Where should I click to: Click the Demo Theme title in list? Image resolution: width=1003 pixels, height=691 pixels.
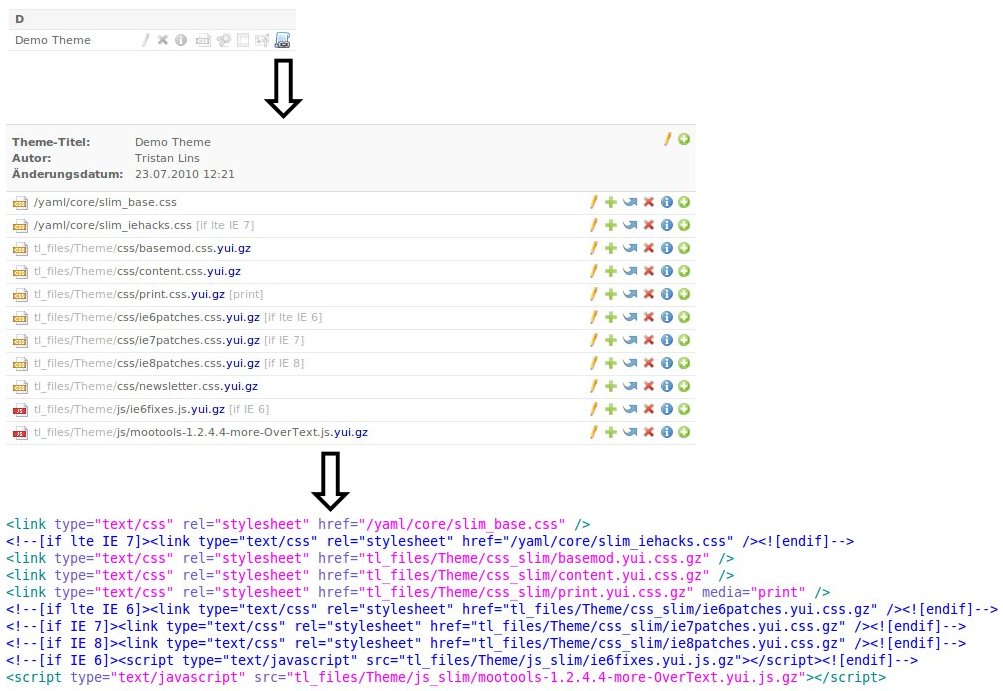tap(53, 40)
